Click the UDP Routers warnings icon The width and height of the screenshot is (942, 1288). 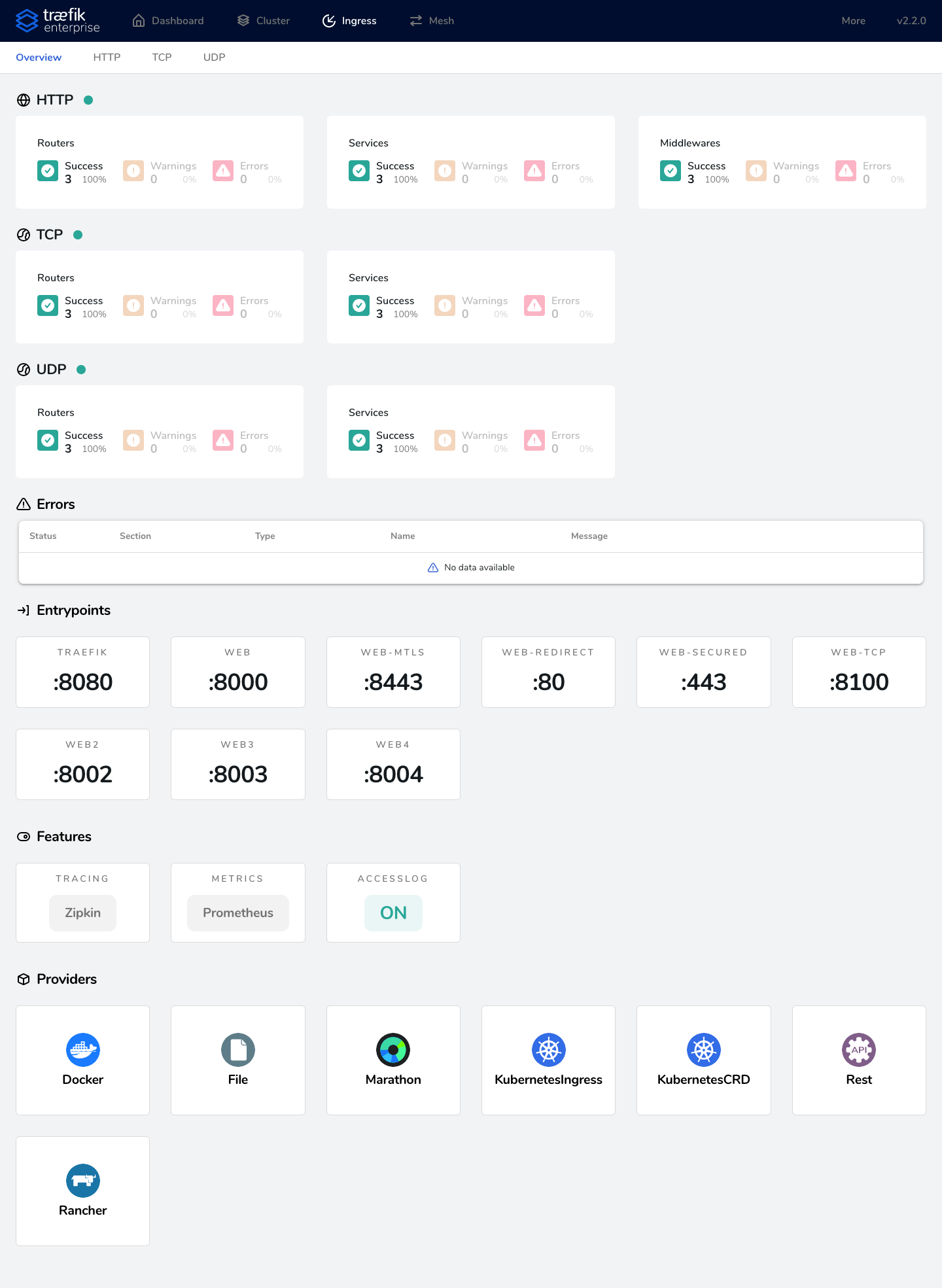point(133,441)
